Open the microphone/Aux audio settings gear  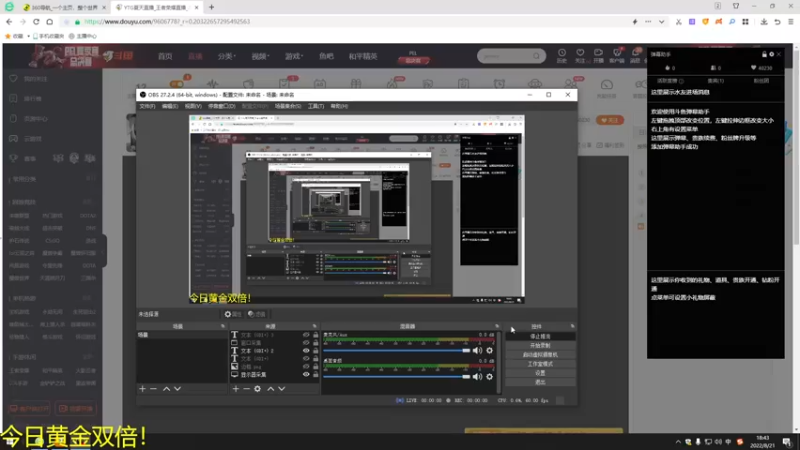[x=489, y=351]
